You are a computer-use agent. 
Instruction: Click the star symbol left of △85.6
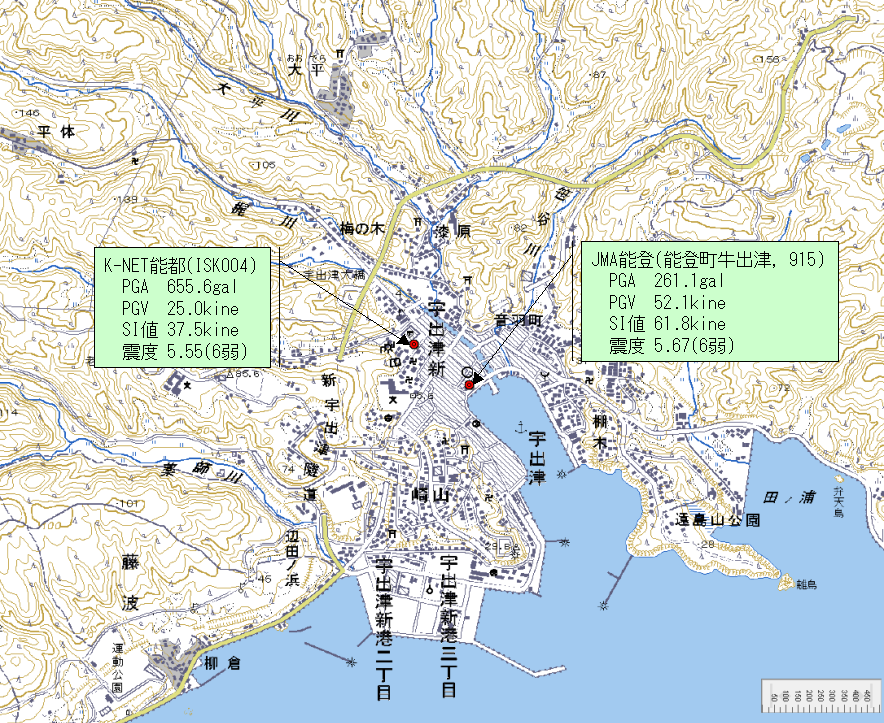pos(188,385)
